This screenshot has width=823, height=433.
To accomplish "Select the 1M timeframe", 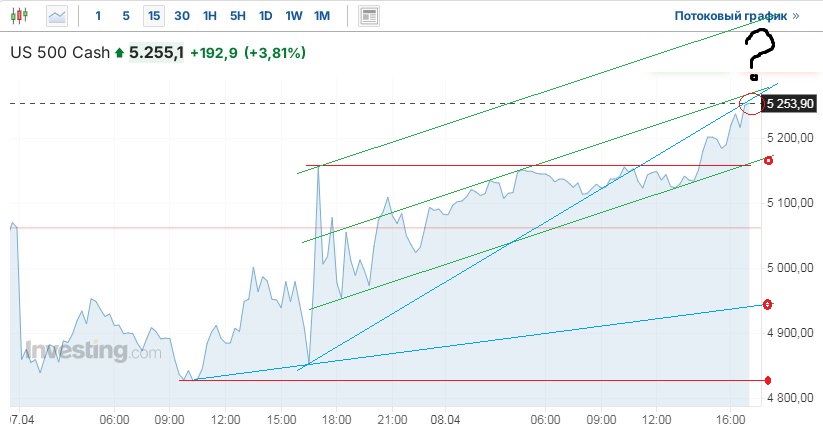I will (322, 16).
